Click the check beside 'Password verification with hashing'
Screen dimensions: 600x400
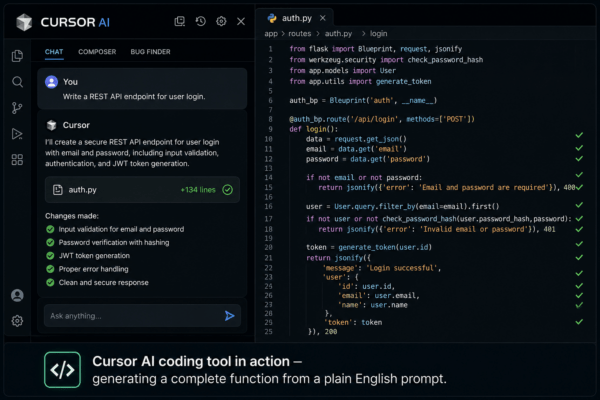(x=50, y=242)
